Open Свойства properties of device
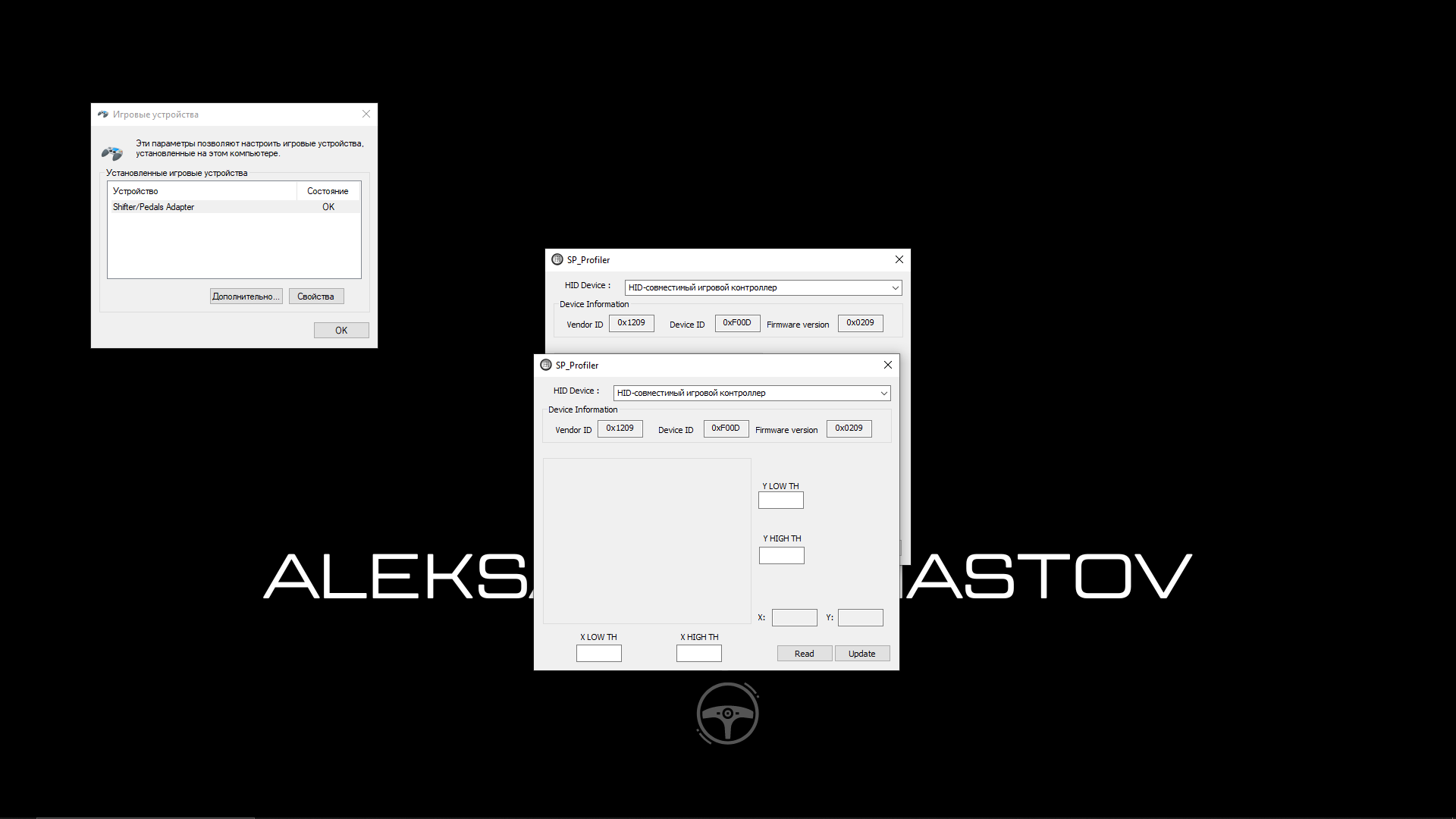1456x819 pixels. tap(315, 297)
